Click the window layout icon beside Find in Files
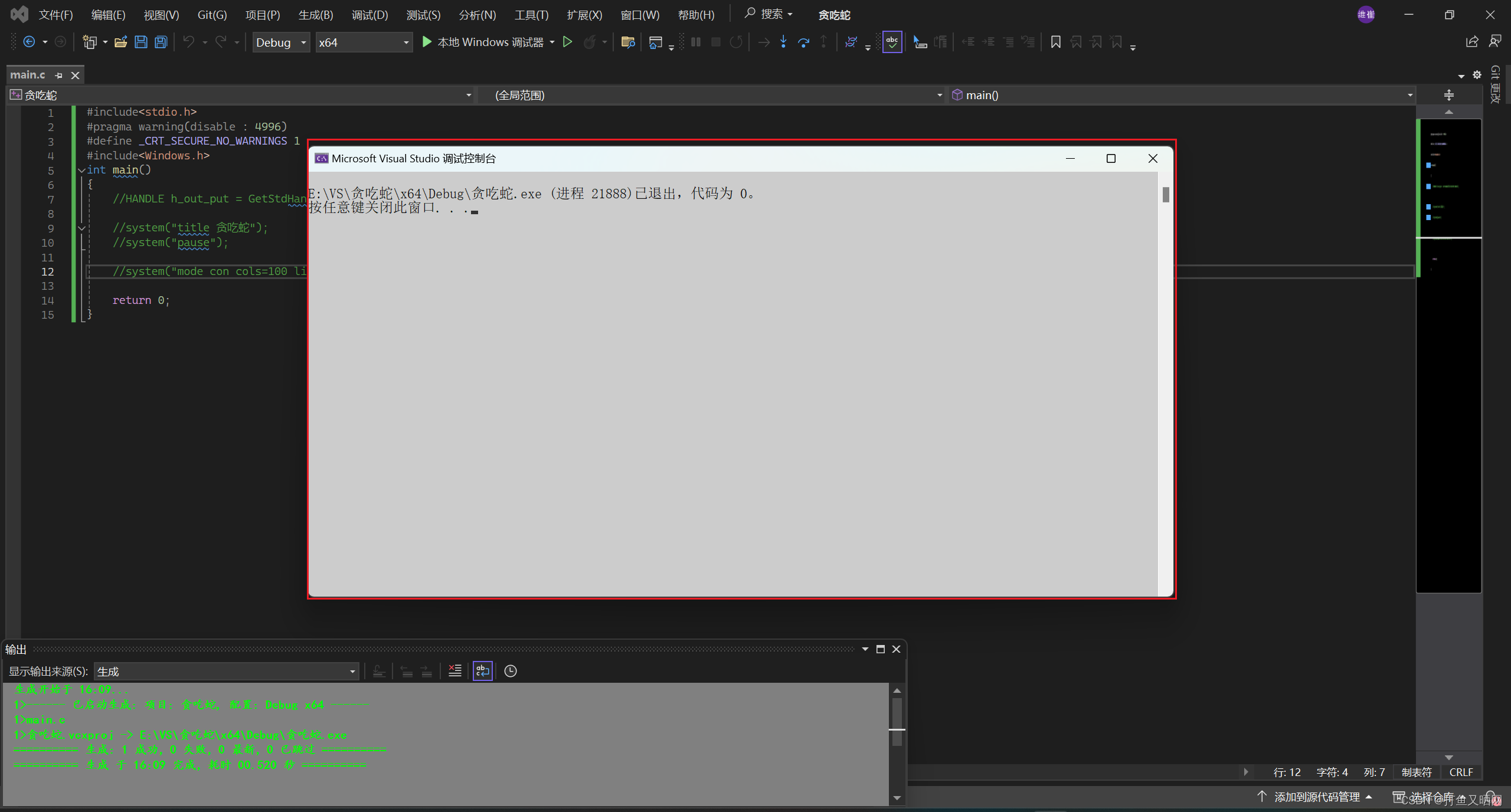The image size is (1511, 812). (655, 42)
